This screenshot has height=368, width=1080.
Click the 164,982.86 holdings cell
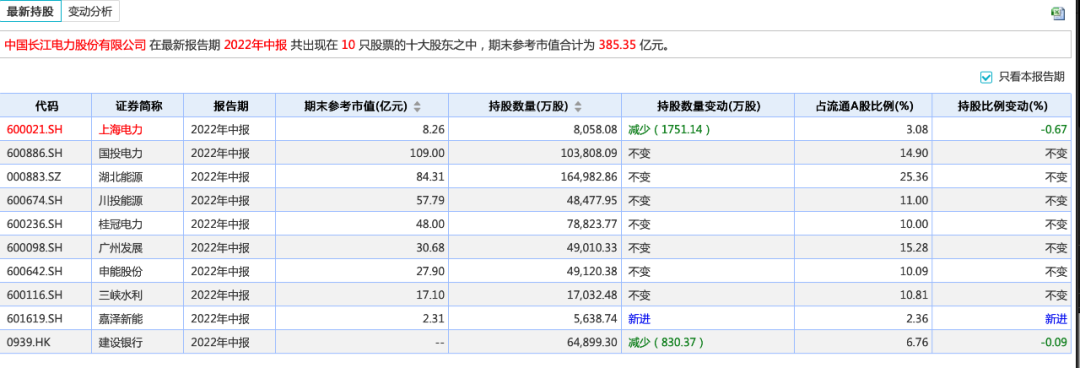tap(535, 176)
